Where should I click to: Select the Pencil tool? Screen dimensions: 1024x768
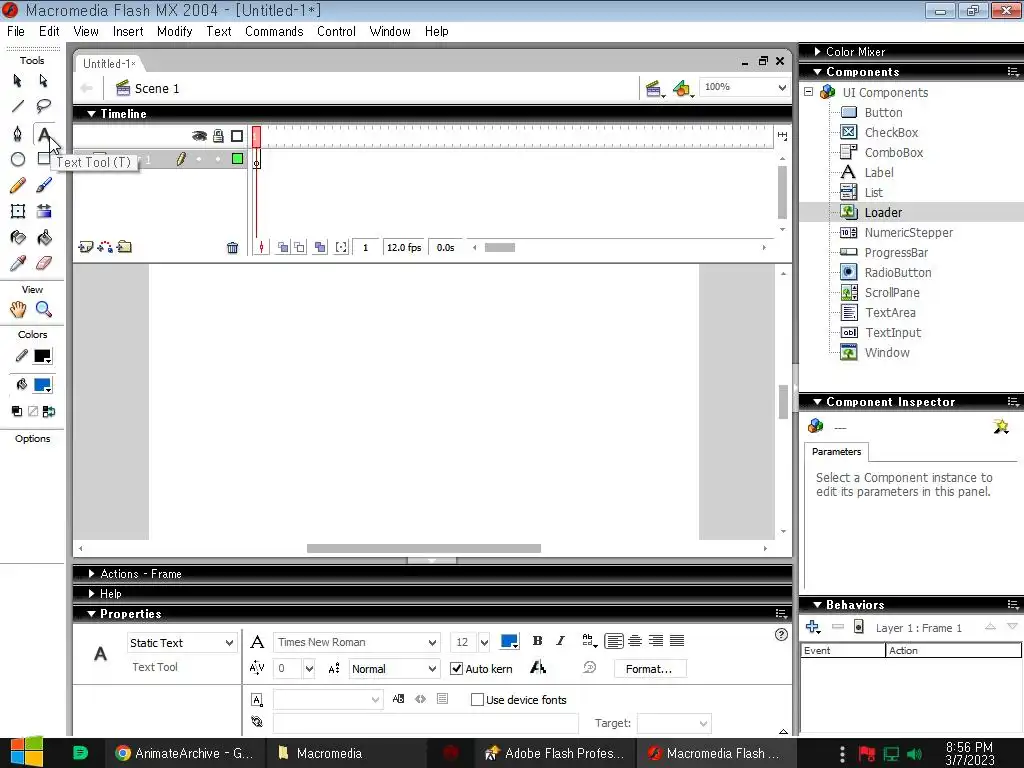[18, 185]
